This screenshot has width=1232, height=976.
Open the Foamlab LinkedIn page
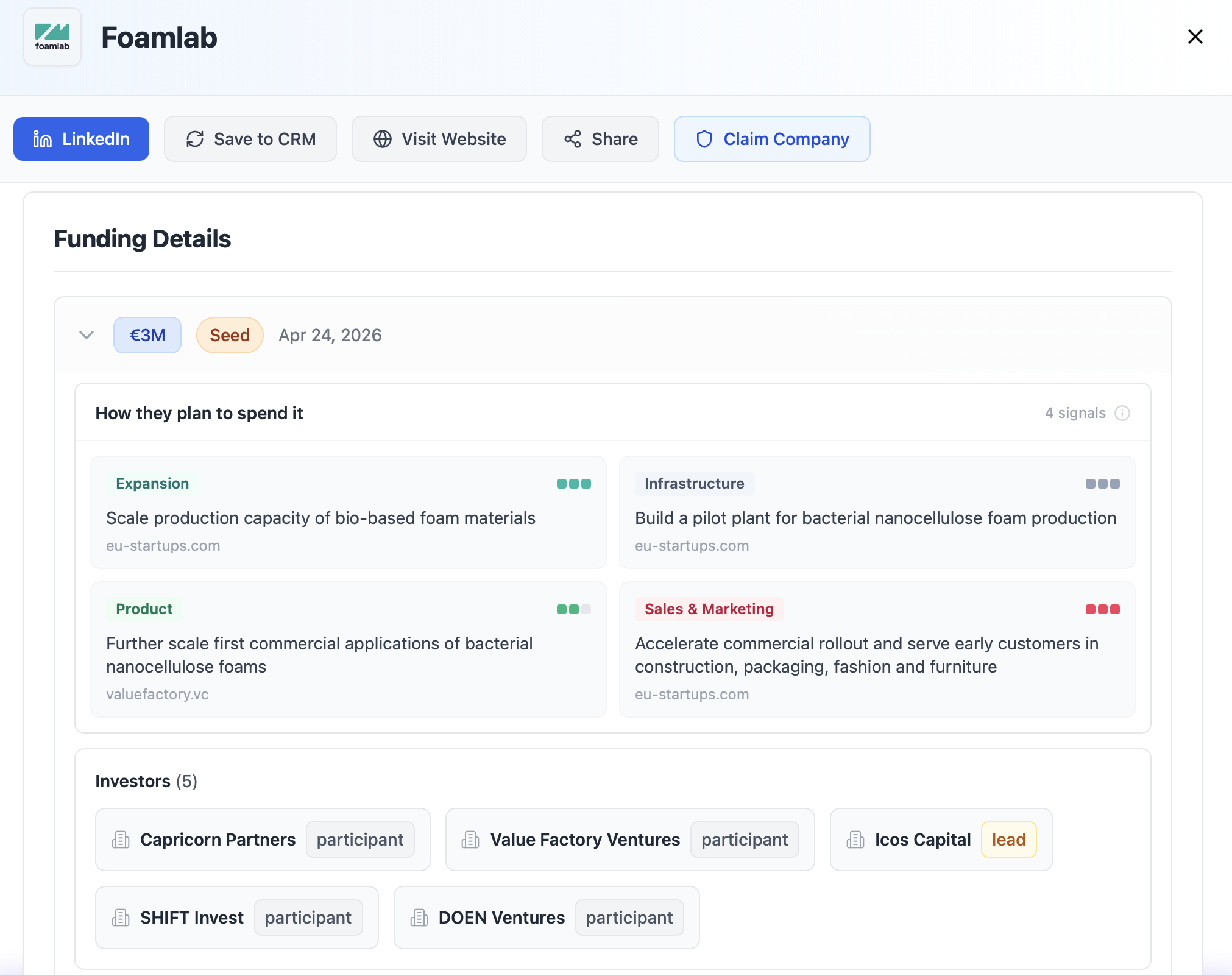(81, 139)
